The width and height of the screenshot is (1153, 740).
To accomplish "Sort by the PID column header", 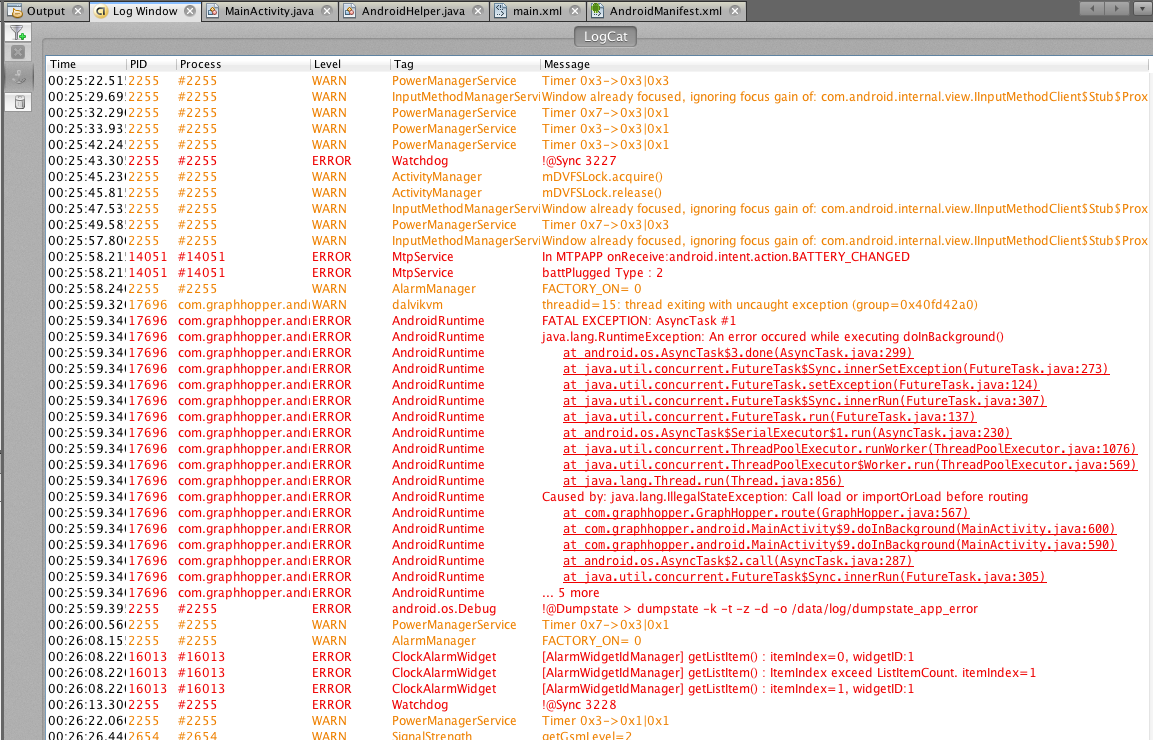I will (151, 64).
